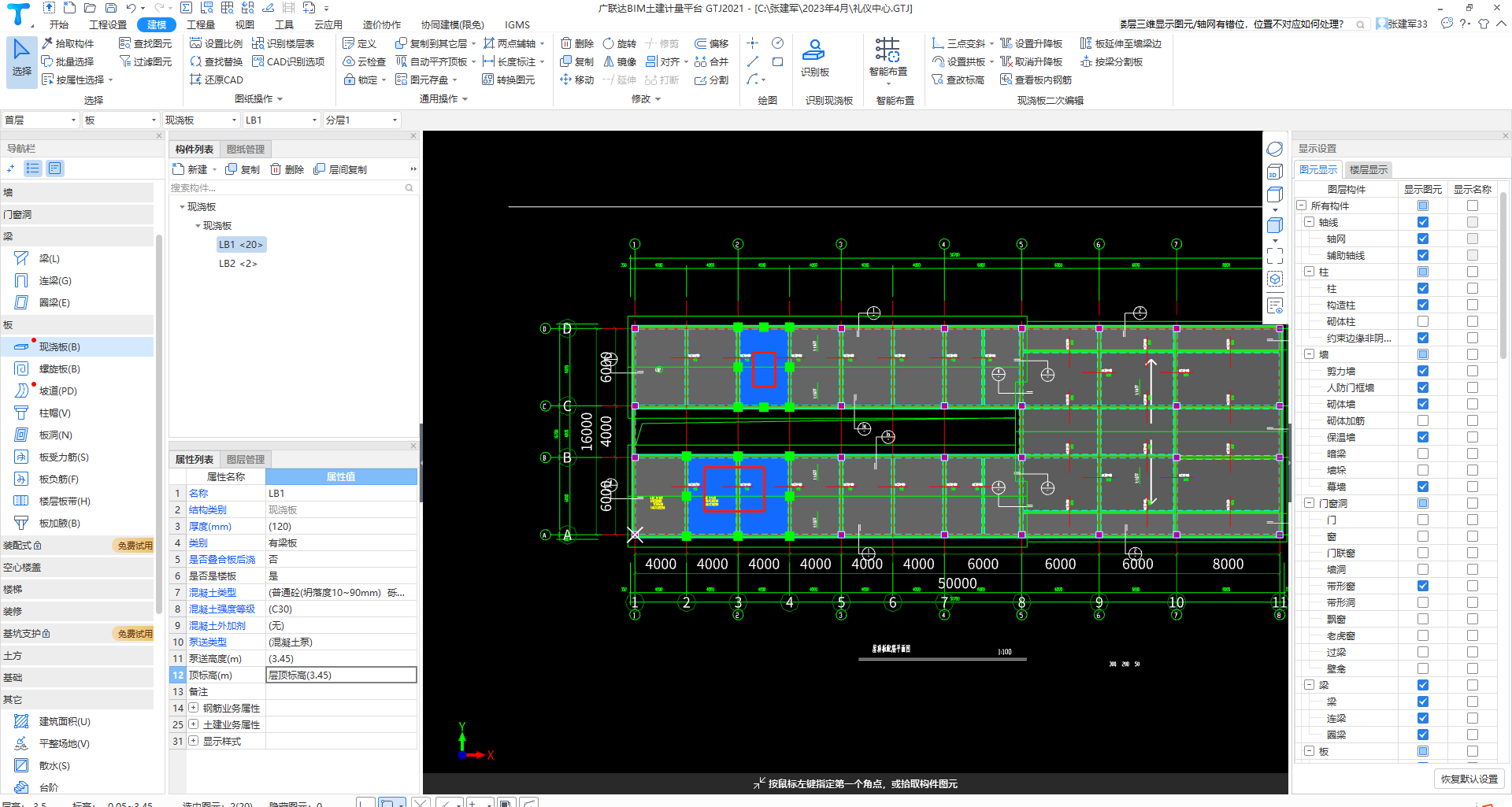Click the 智能布置 tool
The height and width of the screenshot is (807, 1512).
click(x=888, y=57)
